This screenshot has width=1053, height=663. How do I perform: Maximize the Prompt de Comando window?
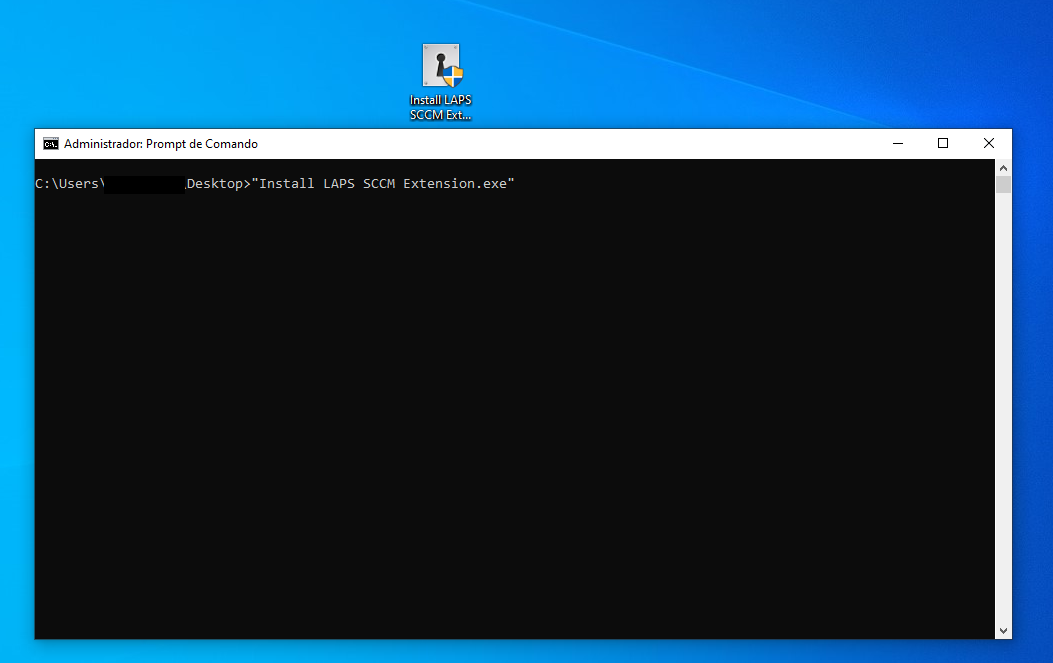click(943, 144)
